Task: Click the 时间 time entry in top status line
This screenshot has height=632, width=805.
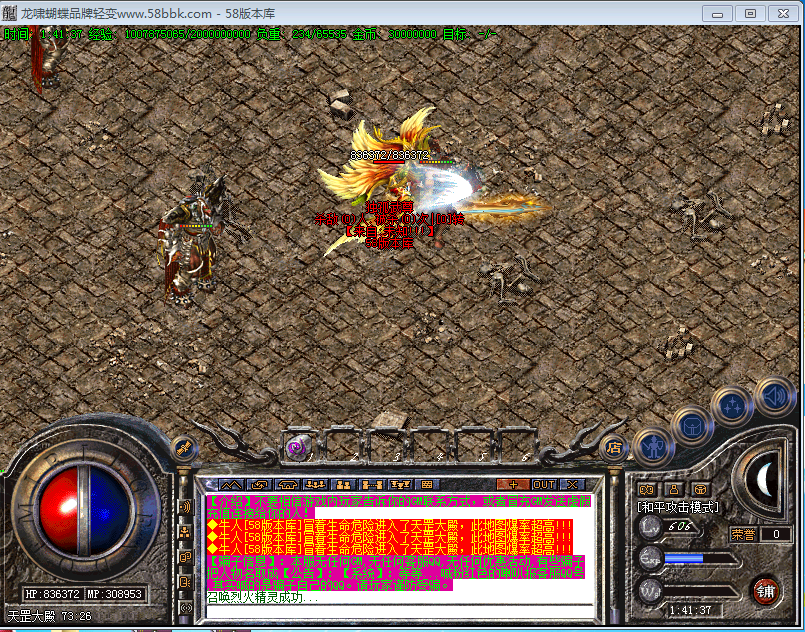Action: click(43, 34)
